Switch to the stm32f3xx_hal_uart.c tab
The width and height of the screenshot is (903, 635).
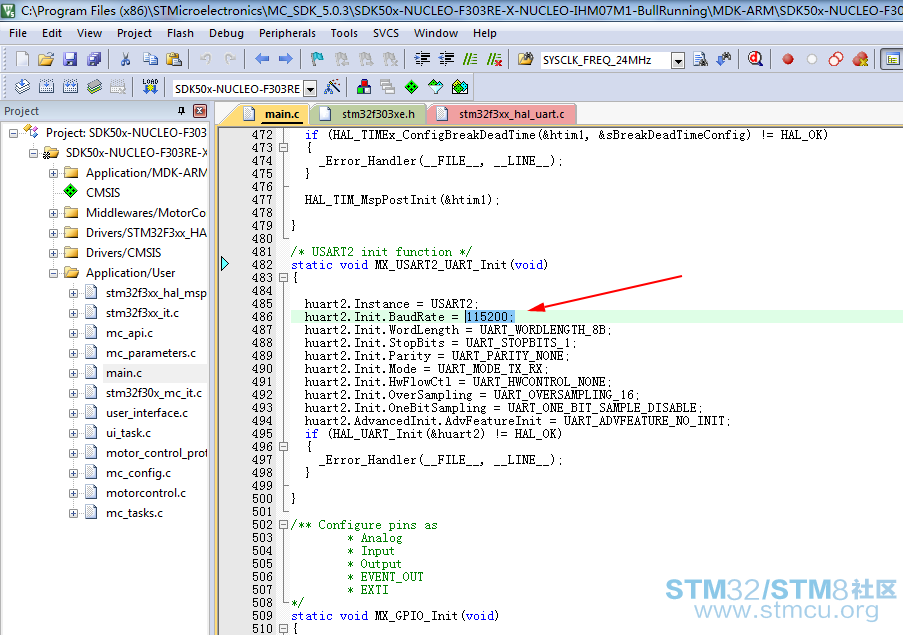(502, 114)
